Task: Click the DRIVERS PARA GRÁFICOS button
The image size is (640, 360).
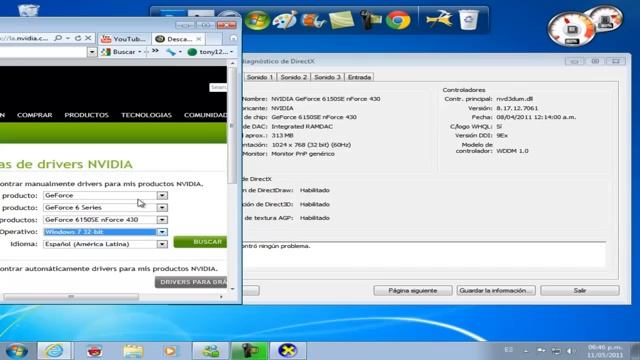Action: (x=191, y=282)
